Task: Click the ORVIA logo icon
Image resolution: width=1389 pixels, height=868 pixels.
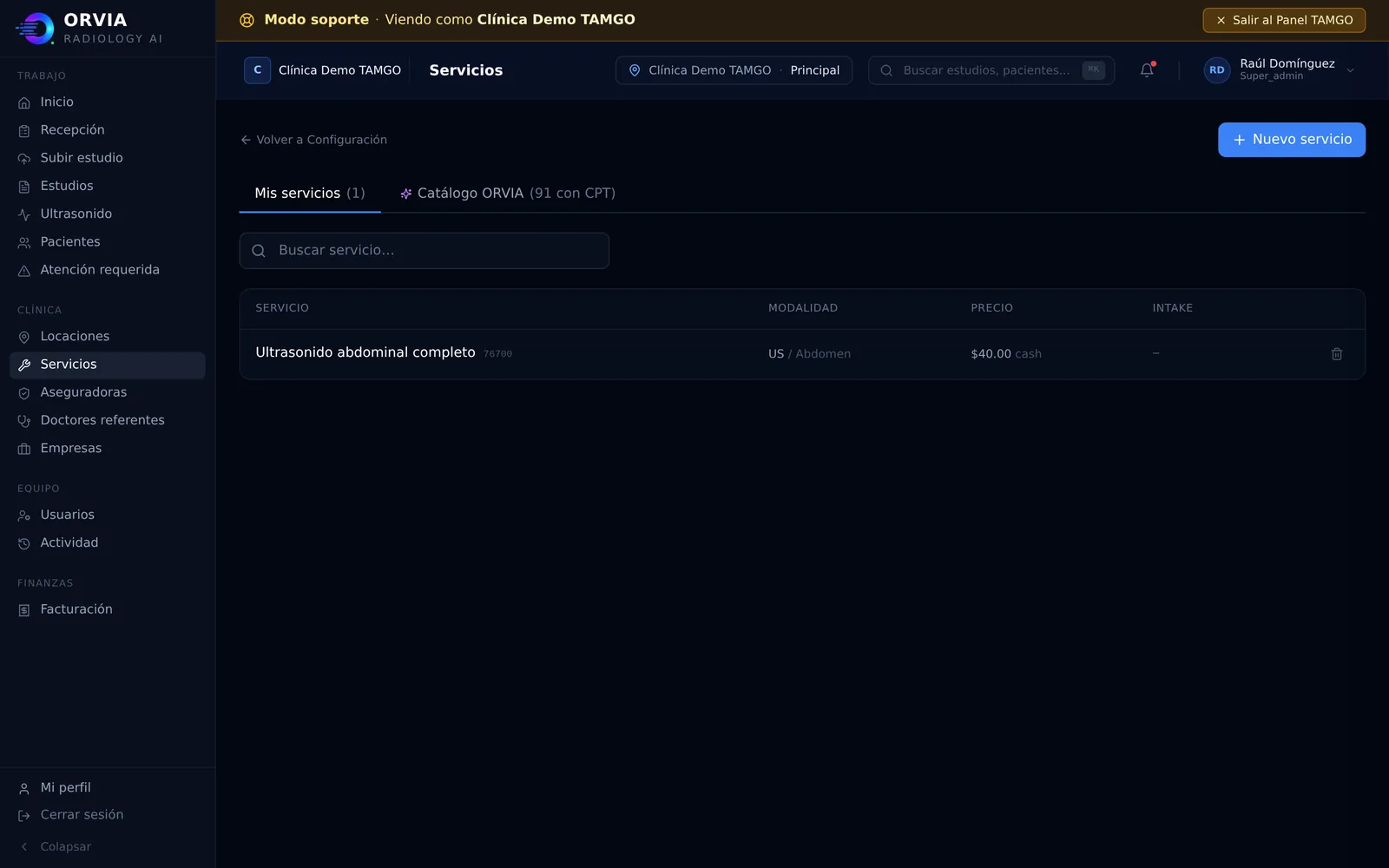Action: 35,28
